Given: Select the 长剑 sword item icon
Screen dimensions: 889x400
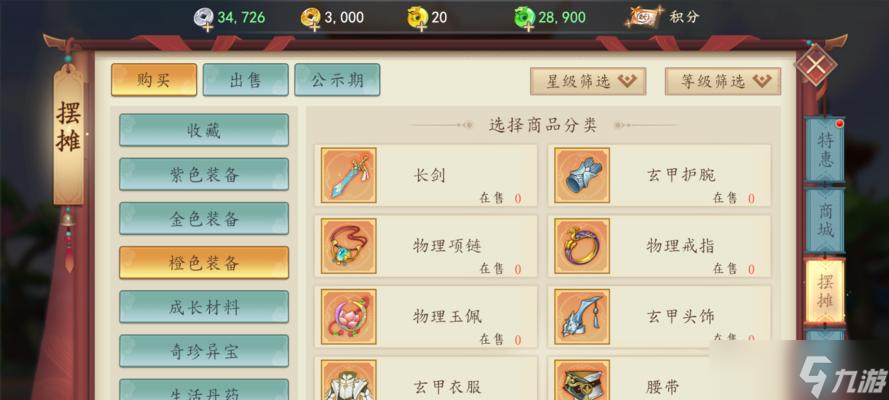Looking at the screenshot, I should (x=349, y=175).
